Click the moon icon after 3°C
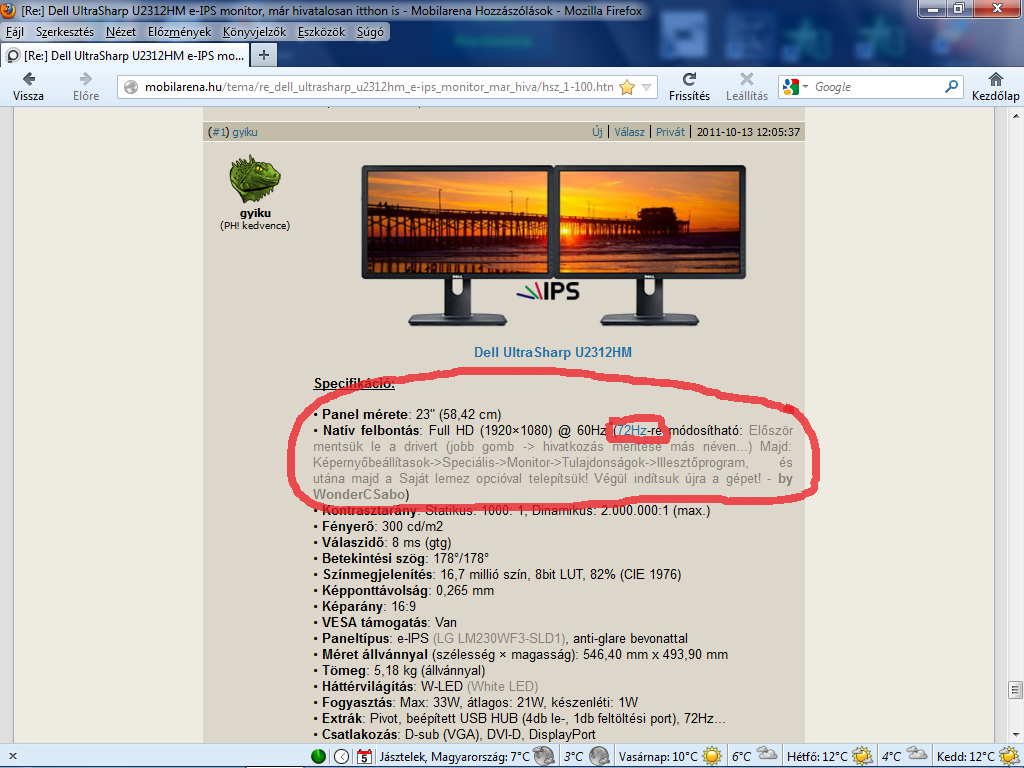This screenshot has height=768, width=1024. [599, 756]
